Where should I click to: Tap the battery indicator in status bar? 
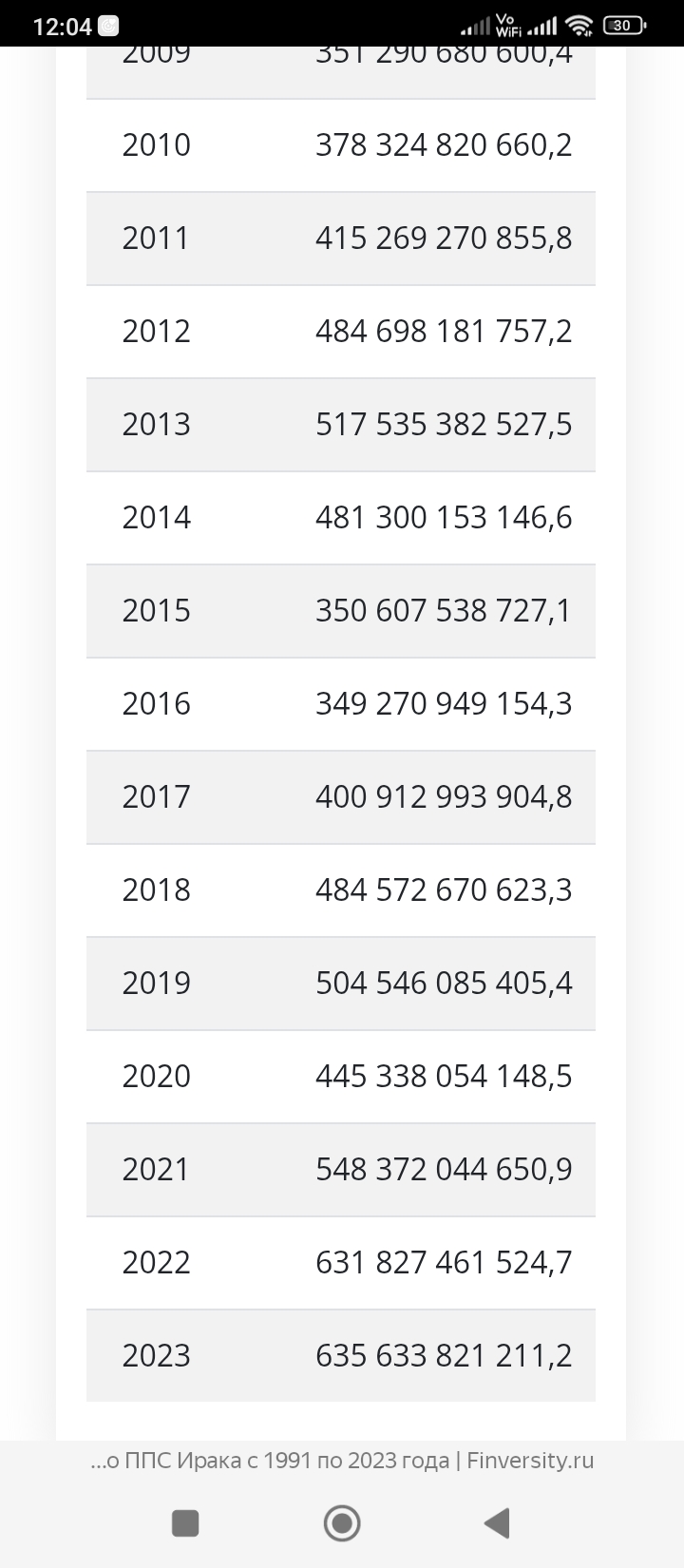(x=624, y=26)
